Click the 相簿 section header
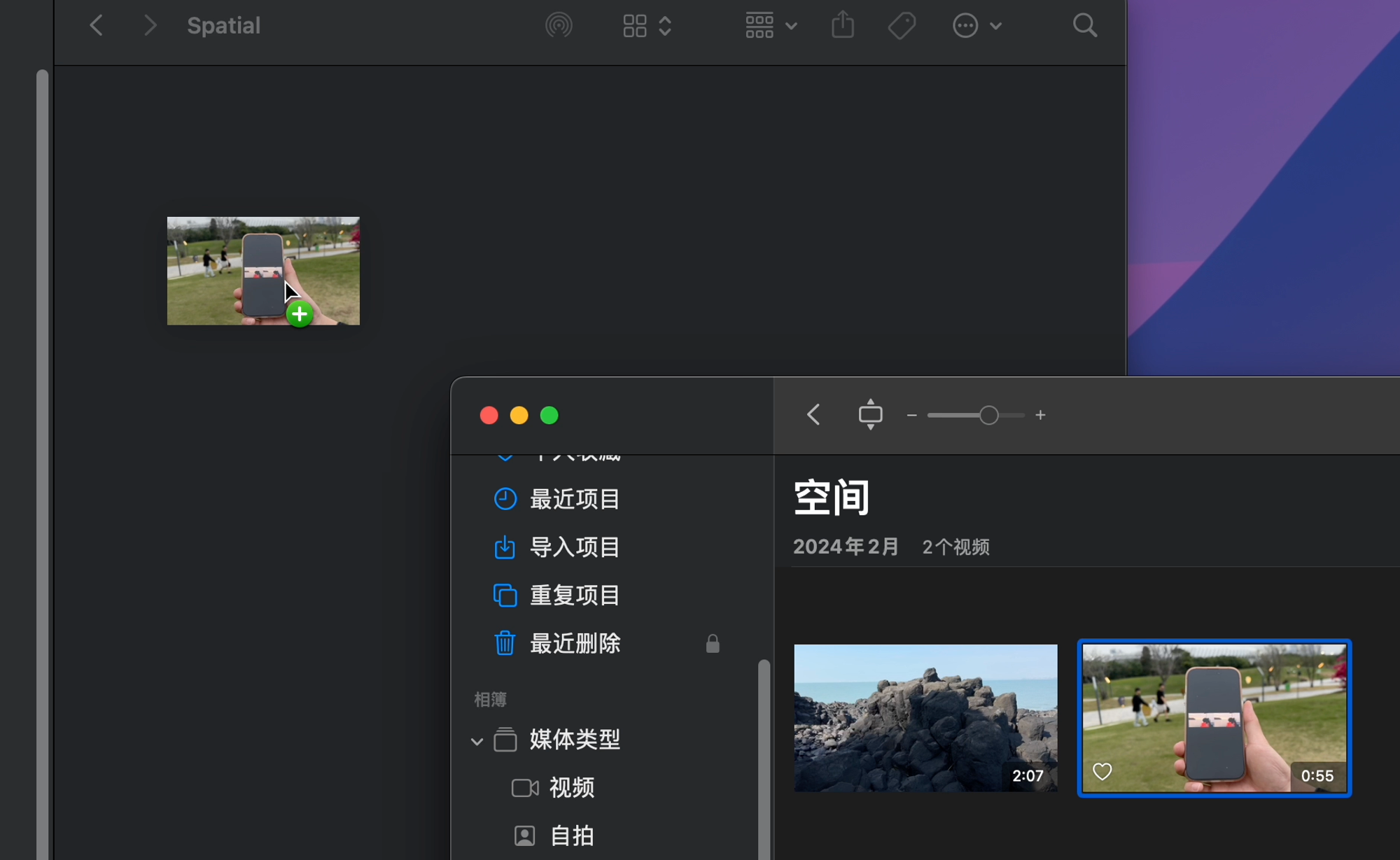The width and height of the screenshot is (1400, 860). (x=490, y=699)
